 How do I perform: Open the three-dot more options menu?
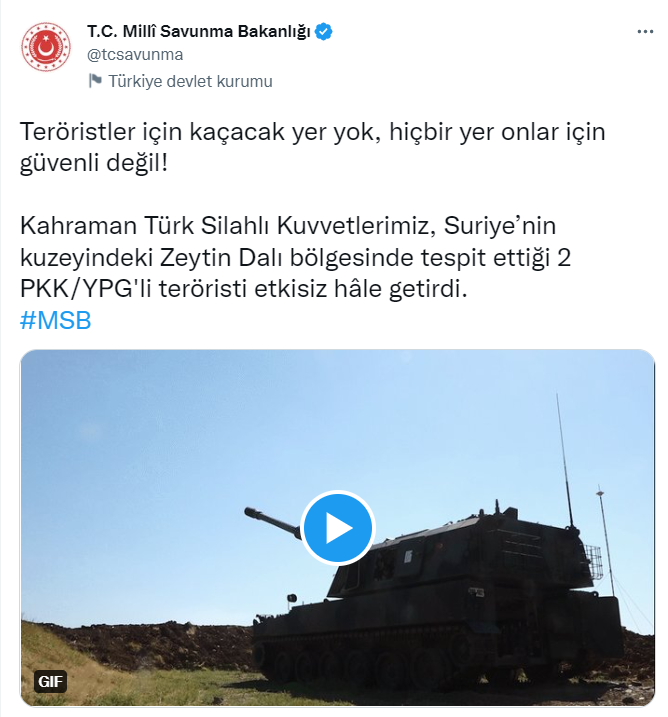(x=645, y=32)
